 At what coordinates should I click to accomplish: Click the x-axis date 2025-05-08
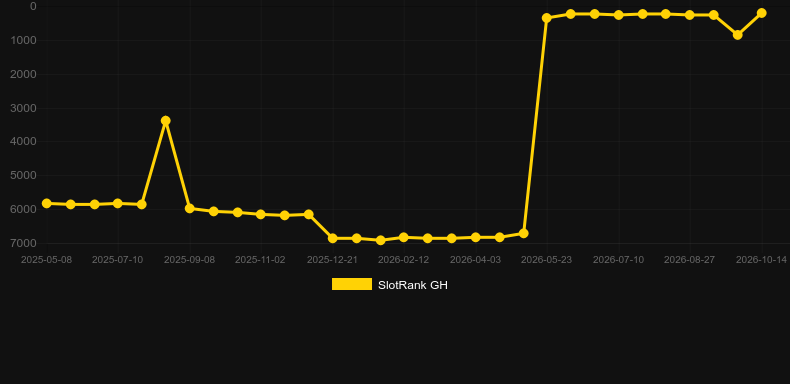pyautogui.click(x=46, y=260)
